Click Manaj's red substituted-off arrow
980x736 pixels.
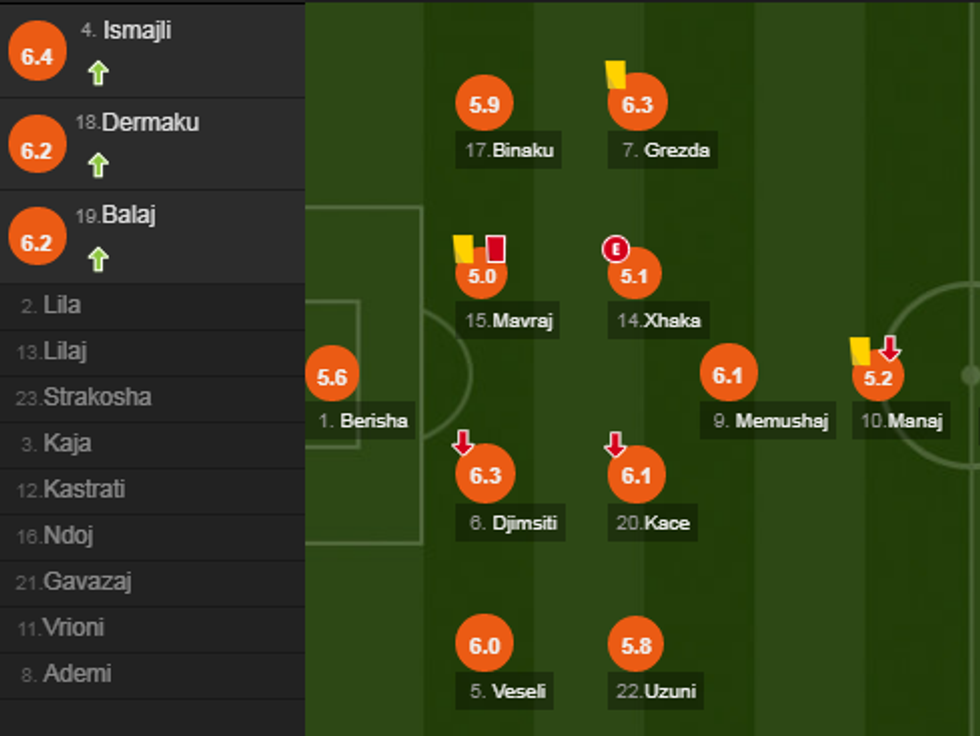[x=890, y=347]
